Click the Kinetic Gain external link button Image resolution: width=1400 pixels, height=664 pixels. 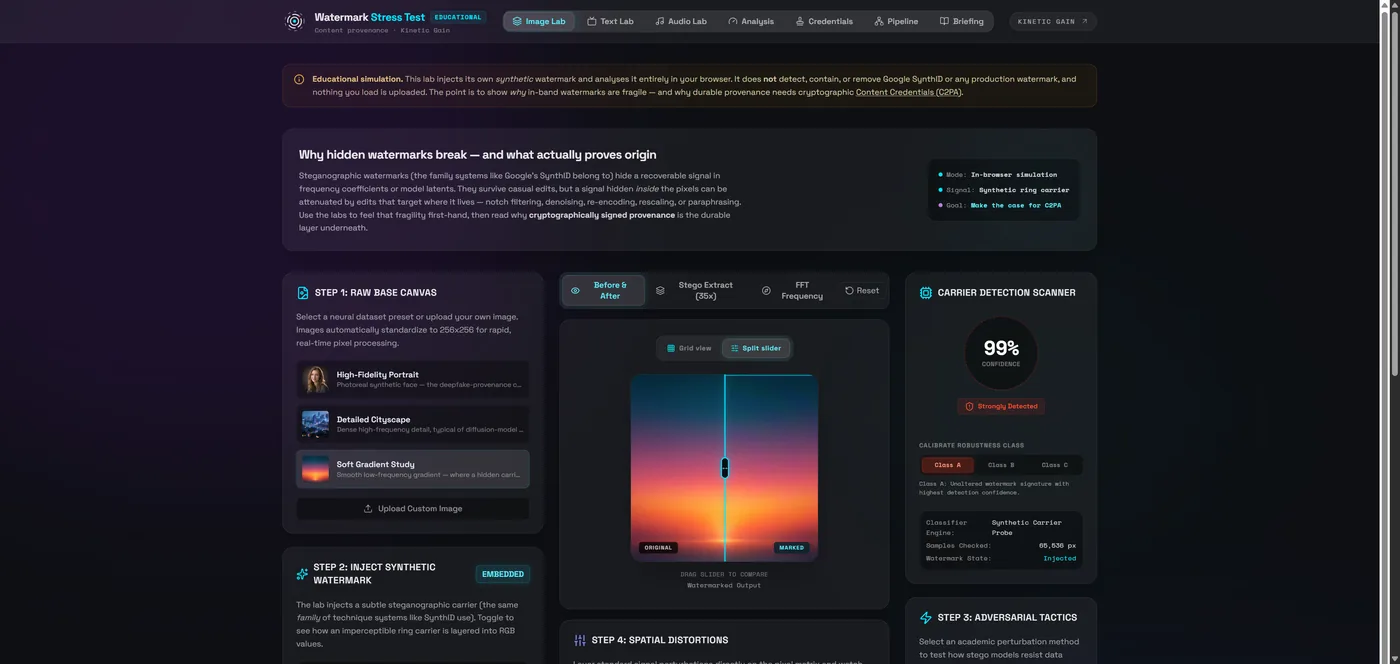click(1052, 21)
